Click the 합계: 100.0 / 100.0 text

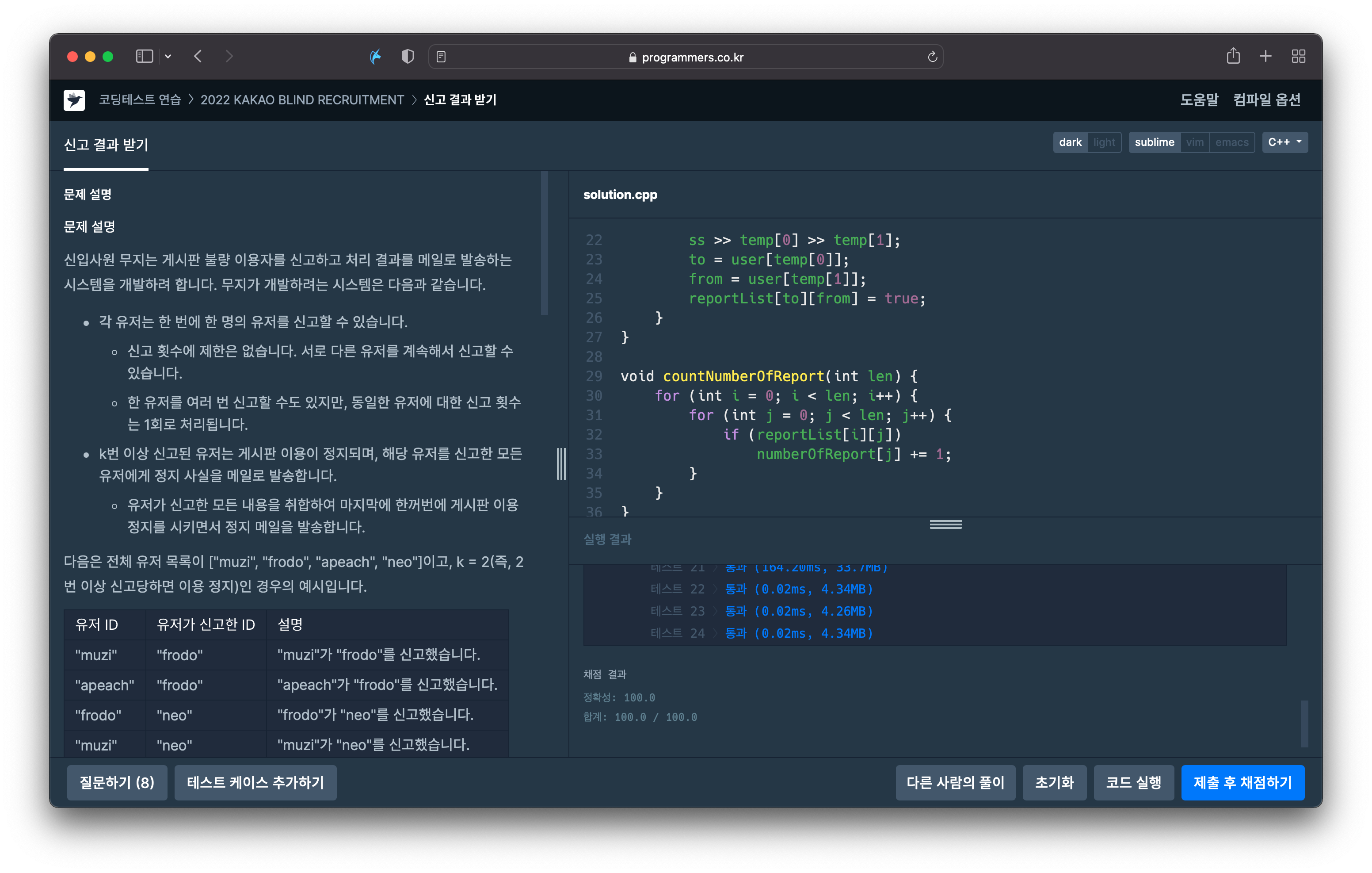point(640,717)
